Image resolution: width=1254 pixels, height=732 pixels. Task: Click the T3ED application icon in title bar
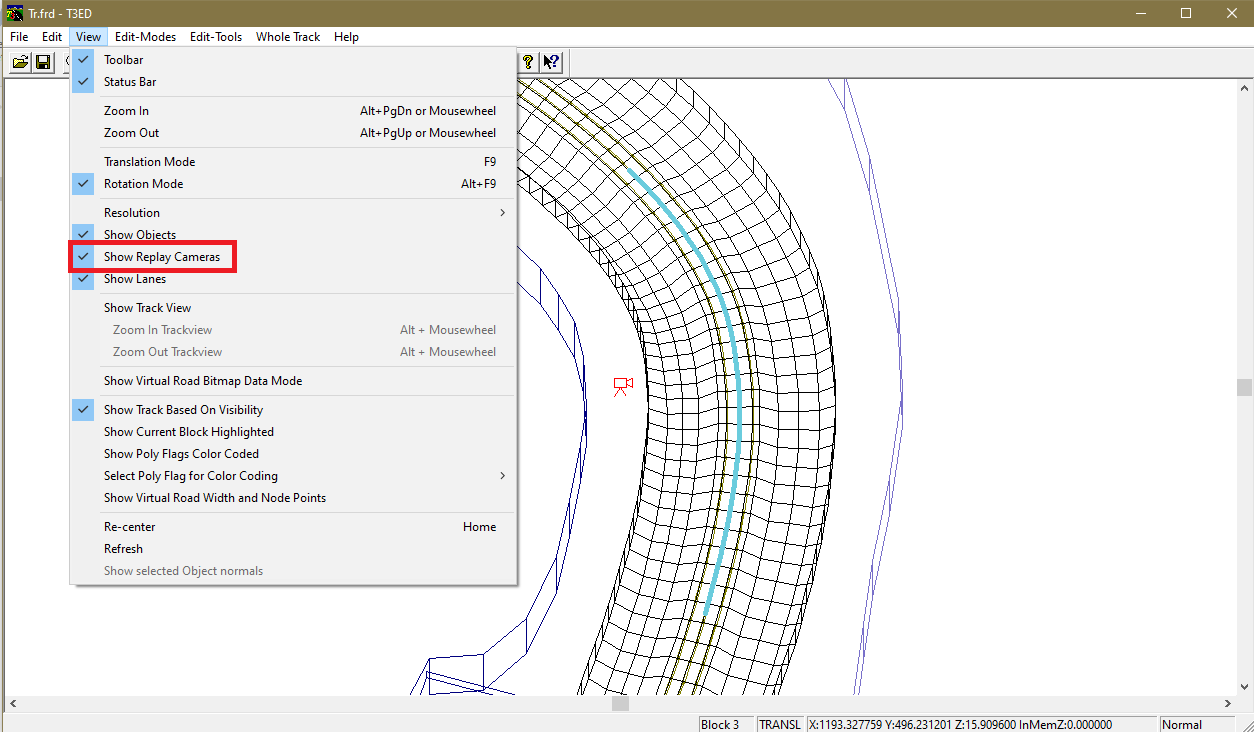[14, 13]
